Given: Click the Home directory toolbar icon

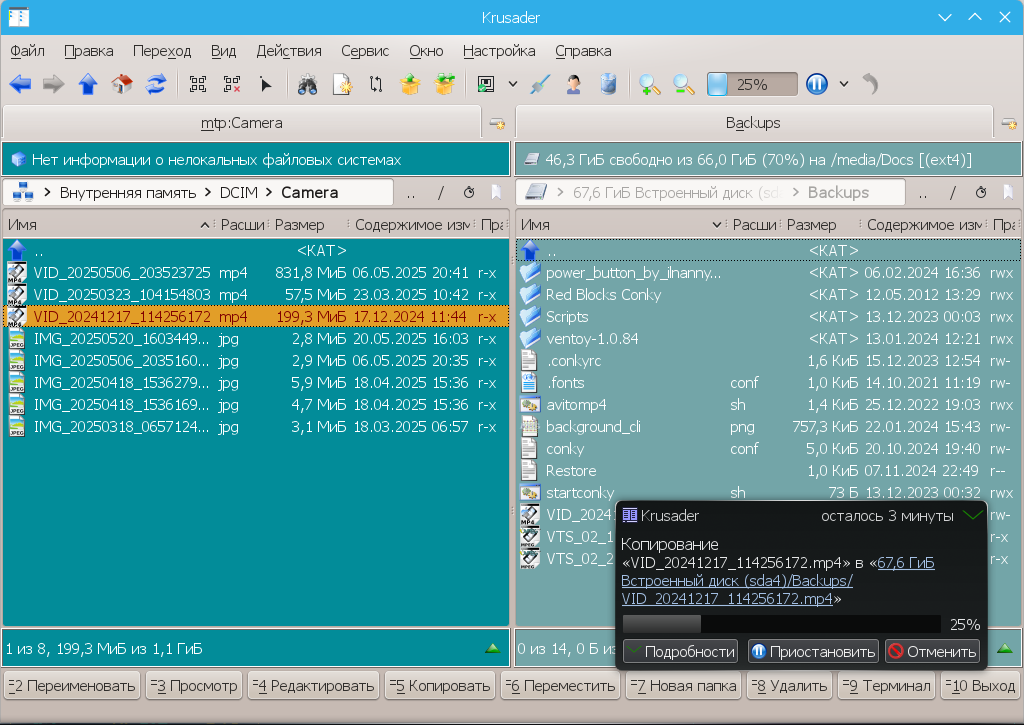Looking at the screenshot, I should pyautogui.click(x=122, y=85).
